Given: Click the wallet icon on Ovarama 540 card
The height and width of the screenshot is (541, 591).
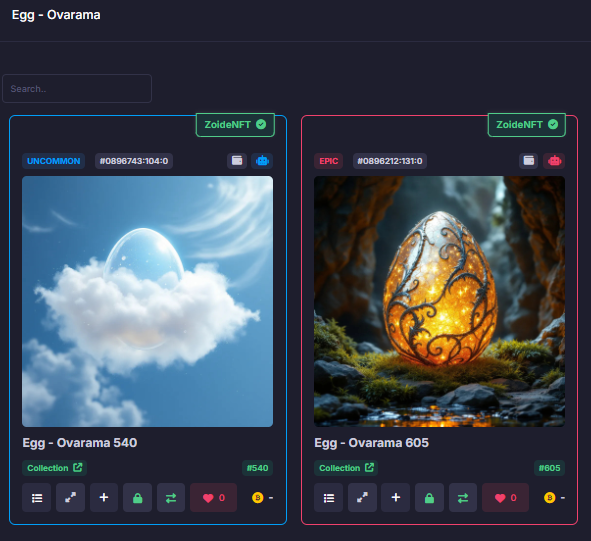Looking at the screenshot, I should pos(237,161).
